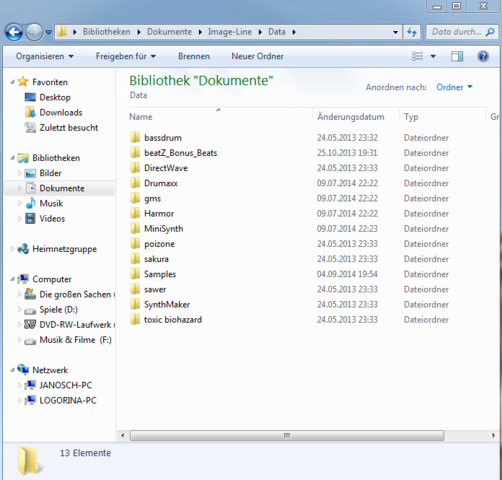Image resolution: width=502 pixels, height=480 pixels.
Task: Click the search magnifier icon
Action: pyautogui.click(x=490, y=32)
